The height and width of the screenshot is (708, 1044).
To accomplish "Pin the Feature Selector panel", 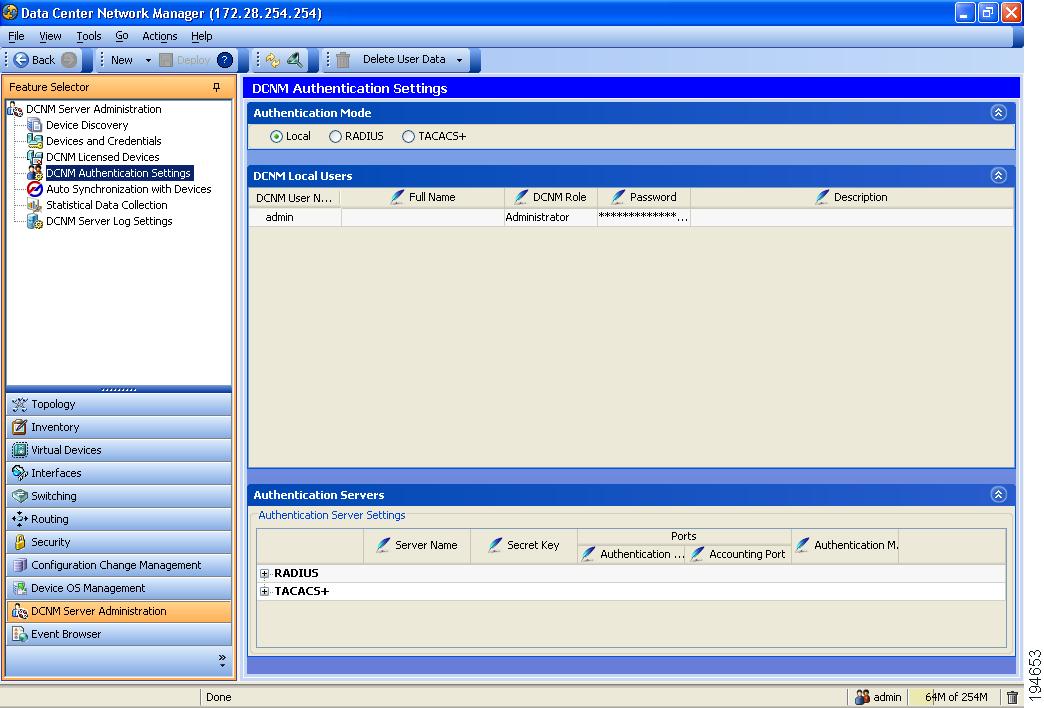I will click(216, 87).
